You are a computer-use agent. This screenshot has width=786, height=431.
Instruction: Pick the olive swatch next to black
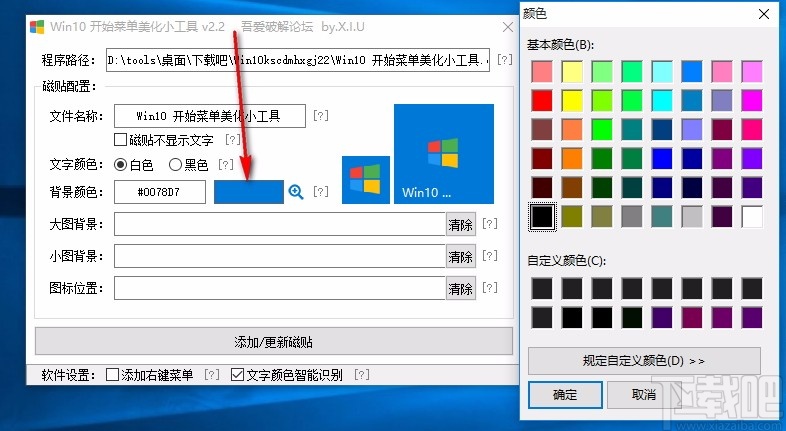tap(572, 217)
